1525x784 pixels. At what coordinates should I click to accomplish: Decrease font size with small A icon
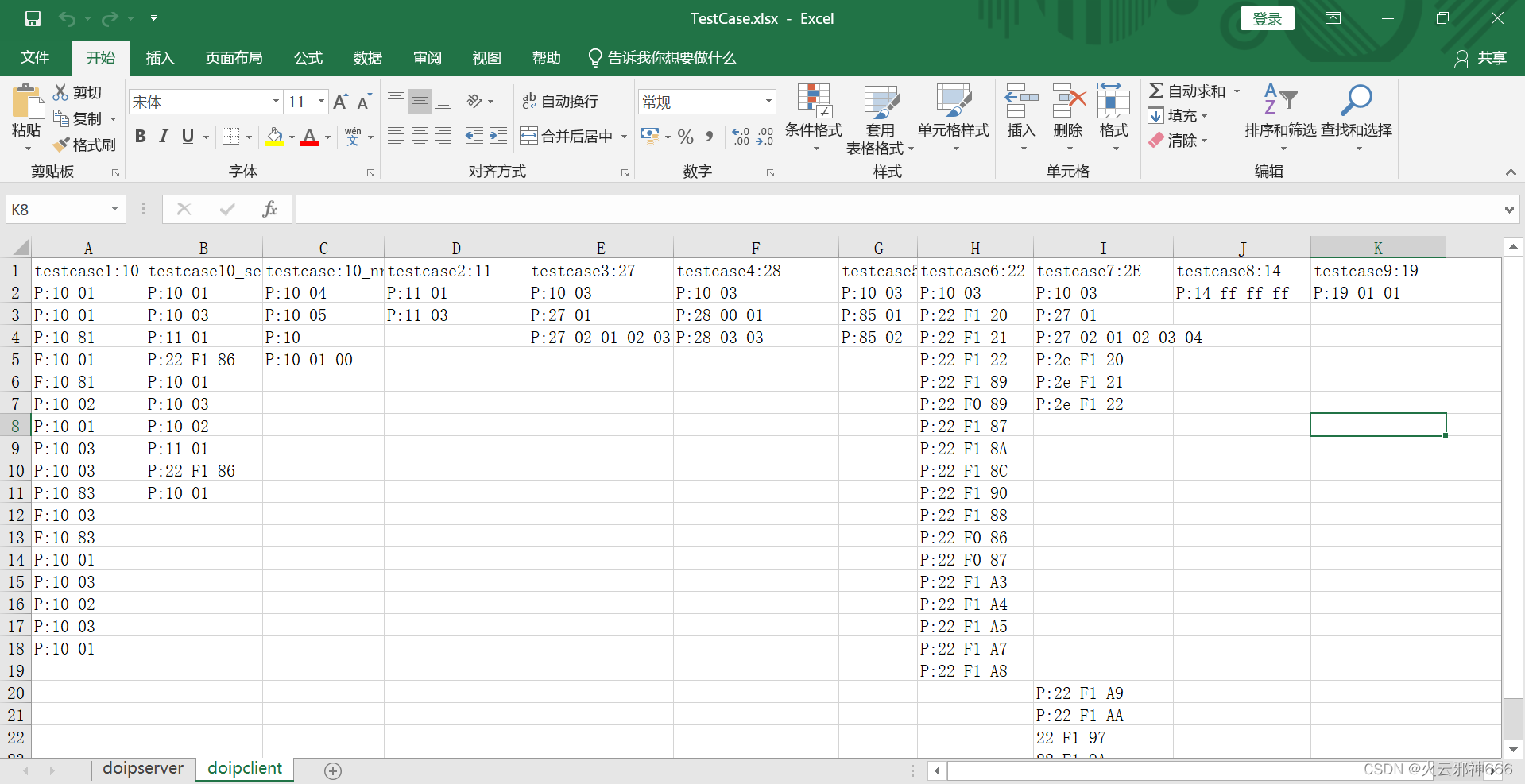tap(364, 102)
